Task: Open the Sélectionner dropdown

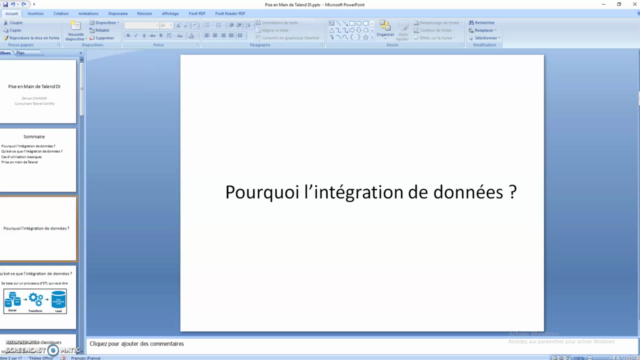Action: (484, 38)
